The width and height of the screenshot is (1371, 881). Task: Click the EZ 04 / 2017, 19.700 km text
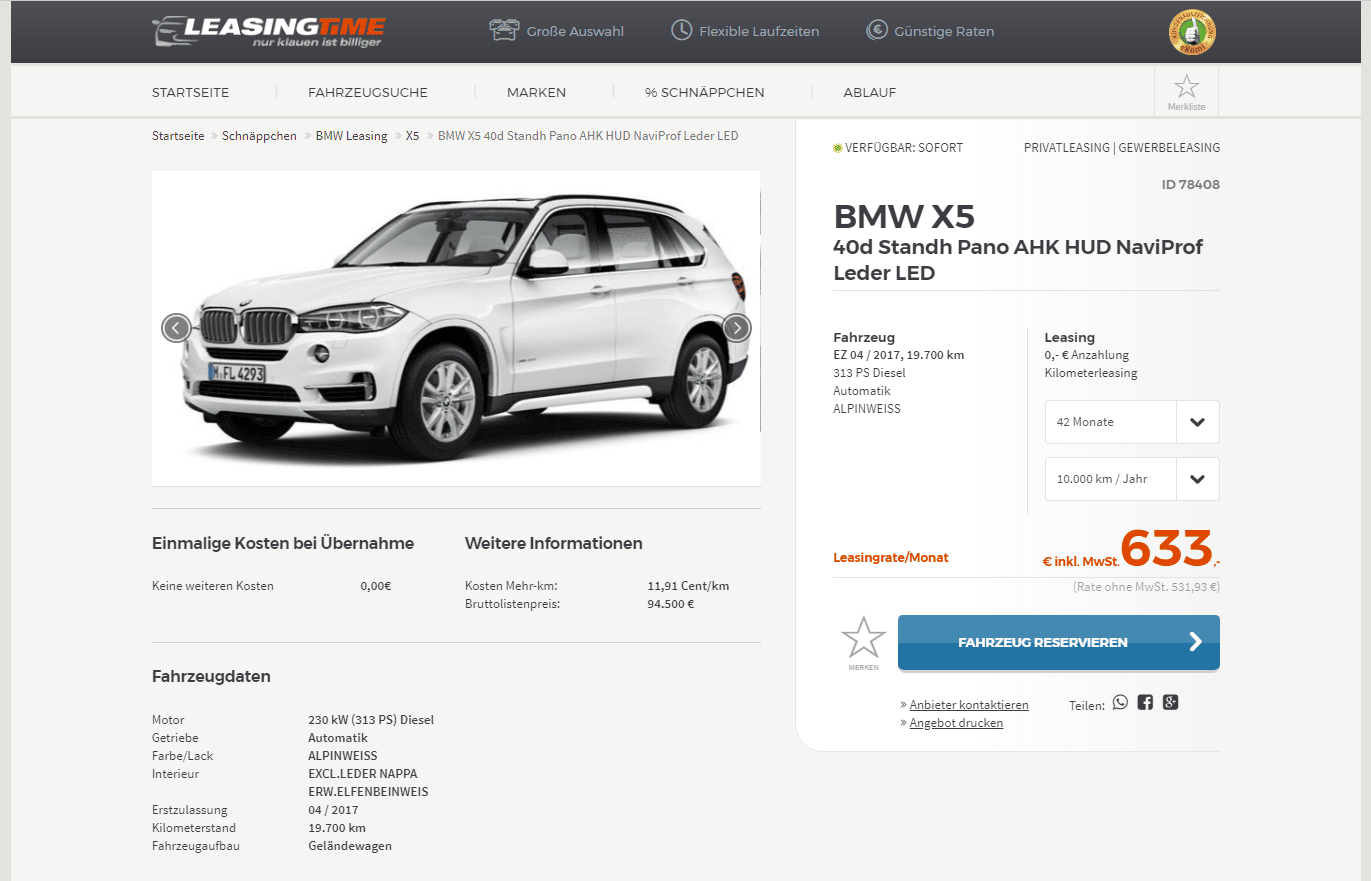(898, 355)
